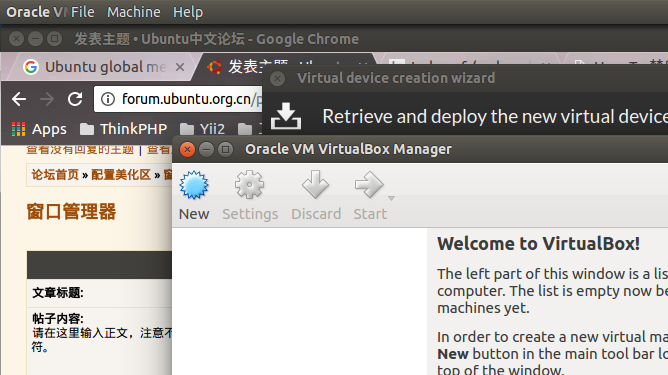The width and height of the screenshot is (668, 375).
Task: Go back in Chrome
Action: coord(19,99)
